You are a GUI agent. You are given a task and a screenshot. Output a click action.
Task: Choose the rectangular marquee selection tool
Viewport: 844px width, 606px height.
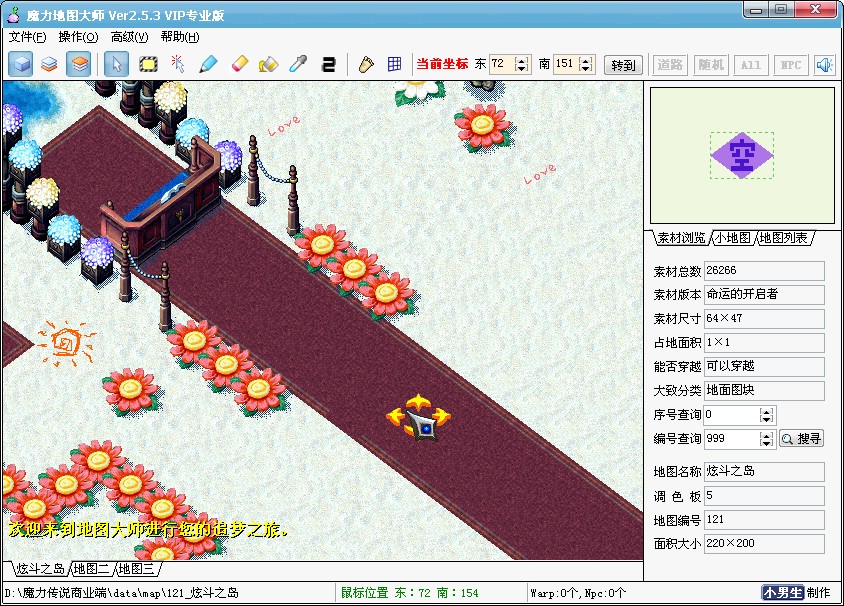[148, 65]
